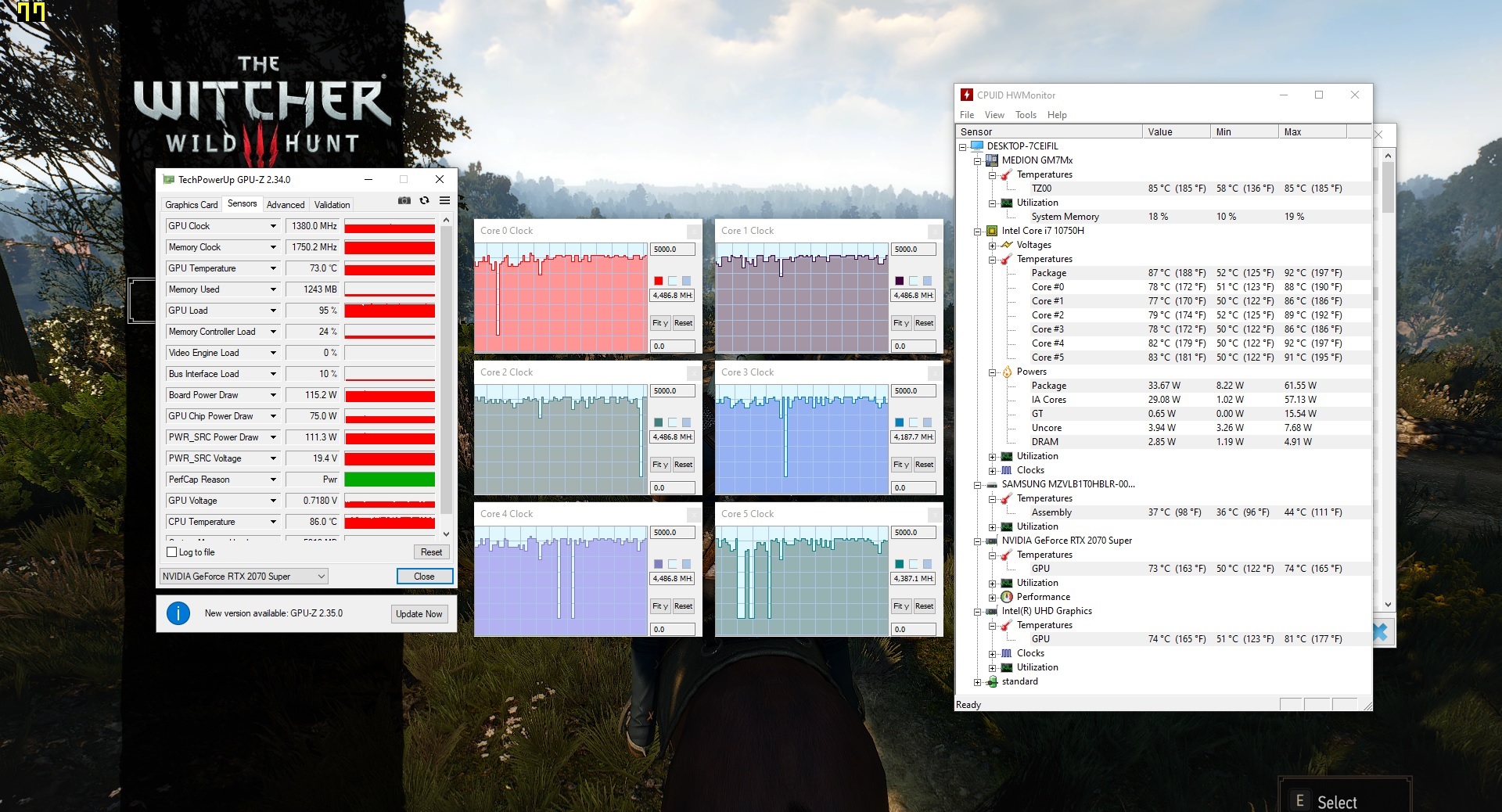Close the Core 2 Clock graph panel
The width and height of the screenshot is (1502, 812).
(694, 372)
